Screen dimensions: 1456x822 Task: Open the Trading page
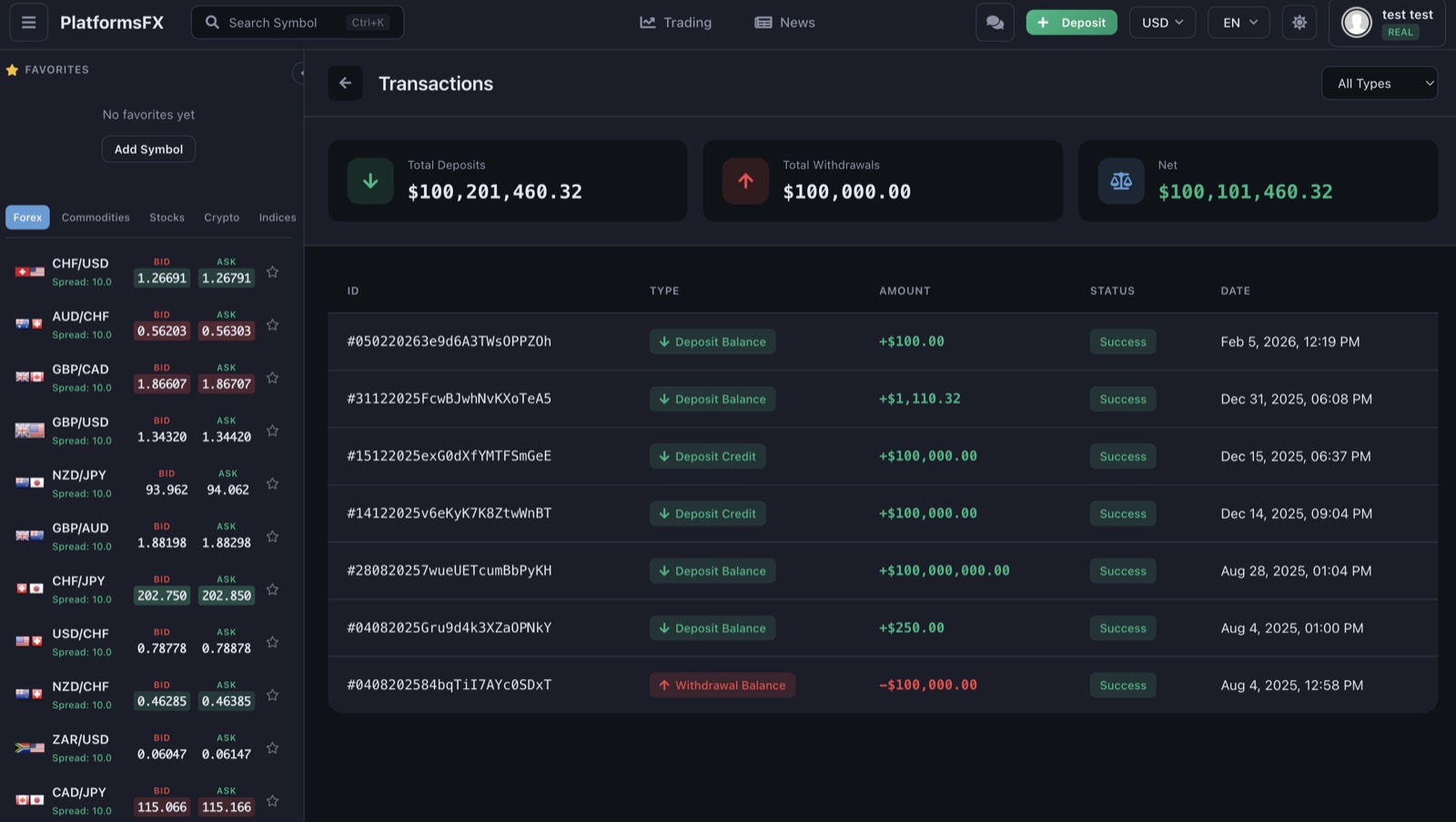(675, 22)
